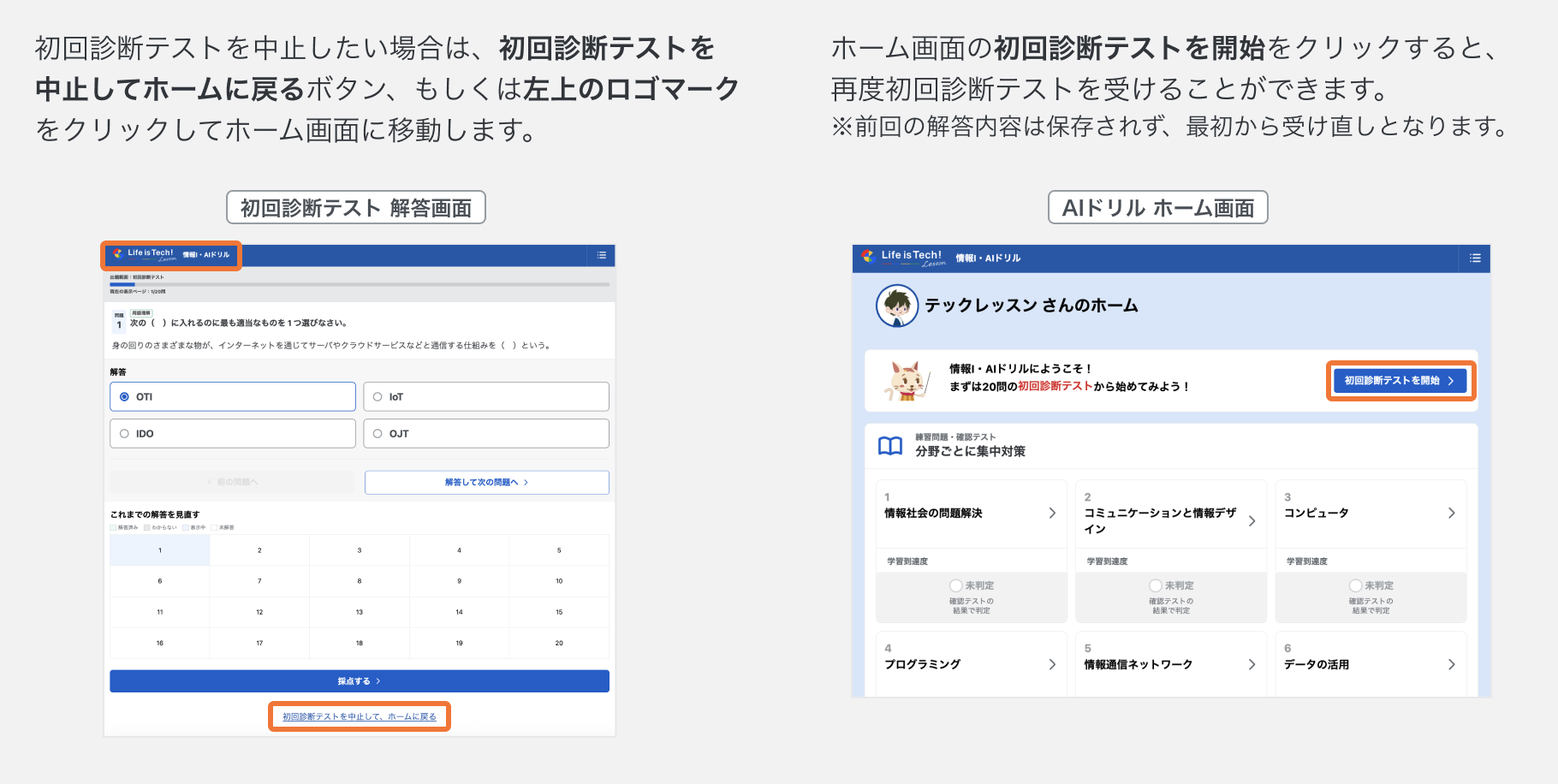Jump to question 13 in the review grid
This screenshot has height=784, width=1558.
click(x=360, y=612)
